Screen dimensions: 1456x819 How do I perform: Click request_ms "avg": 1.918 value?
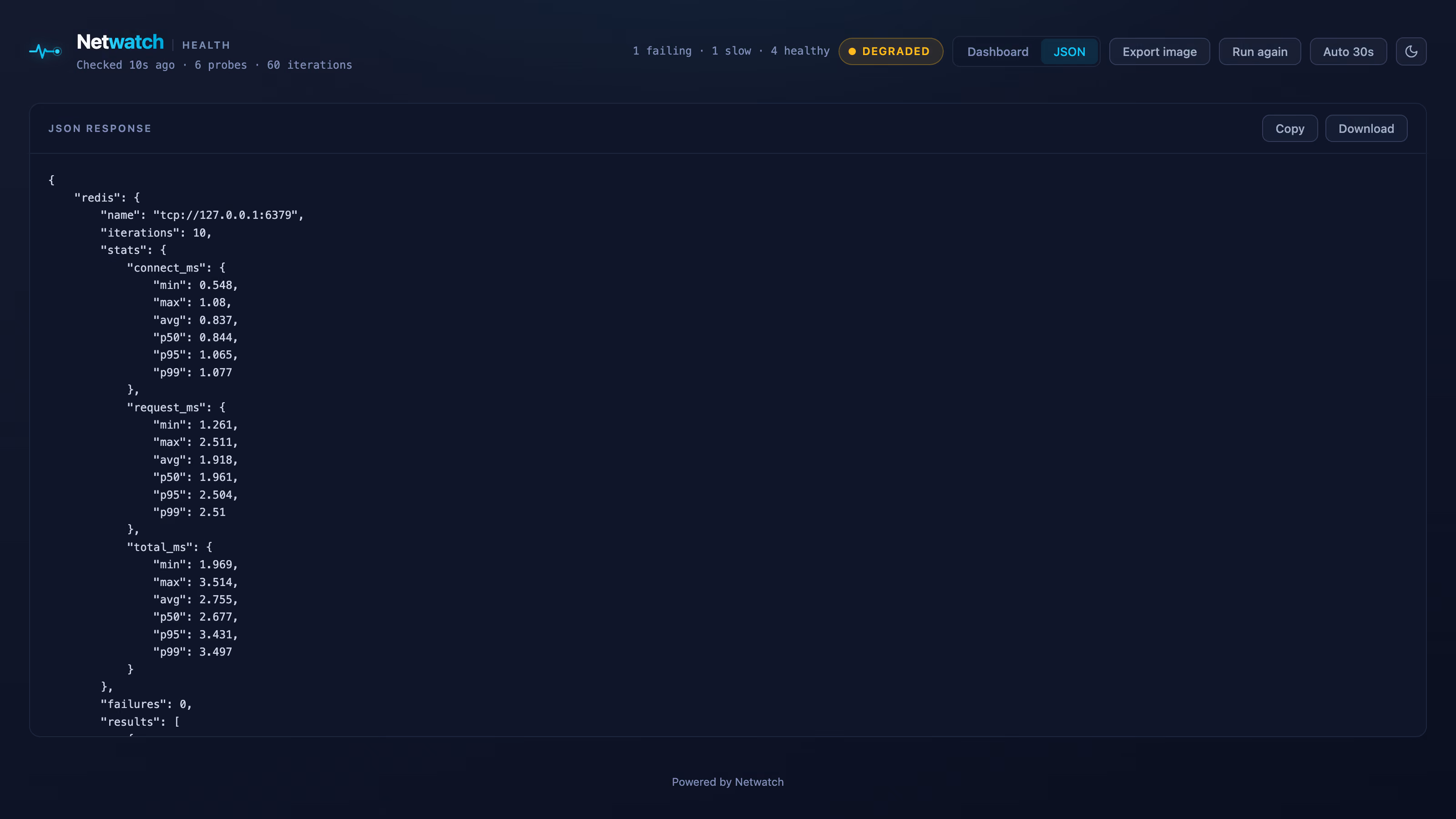195,460
